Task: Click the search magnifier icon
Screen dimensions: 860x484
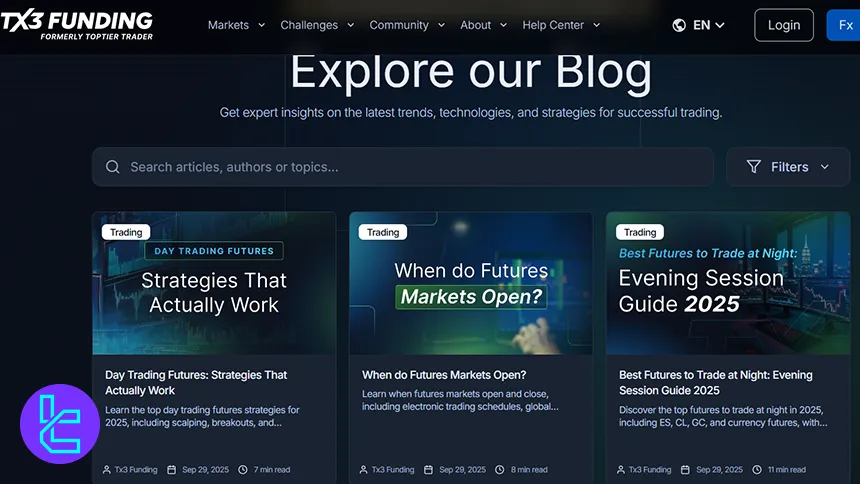Action: point(113,167)
